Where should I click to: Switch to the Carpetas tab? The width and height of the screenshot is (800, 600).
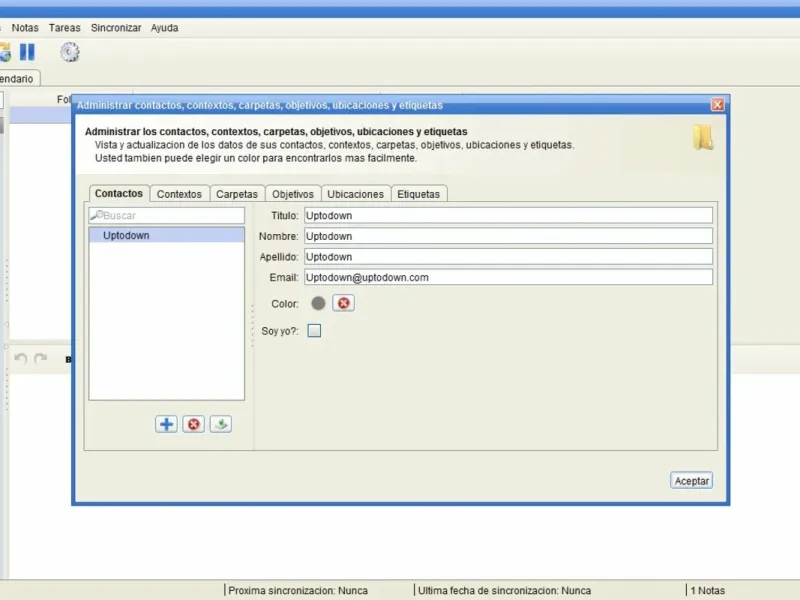[x=237, y=194]
